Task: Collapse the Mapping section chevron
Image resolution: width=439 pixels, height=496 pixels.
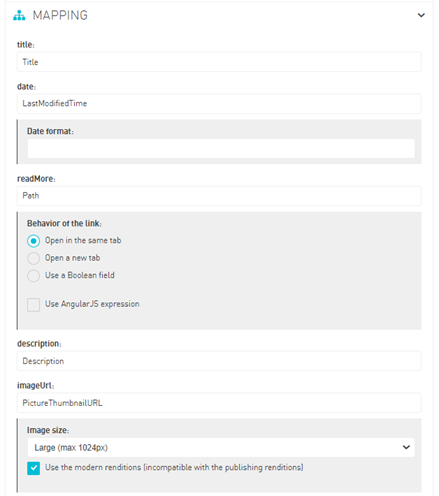Action: coord(421,15)
